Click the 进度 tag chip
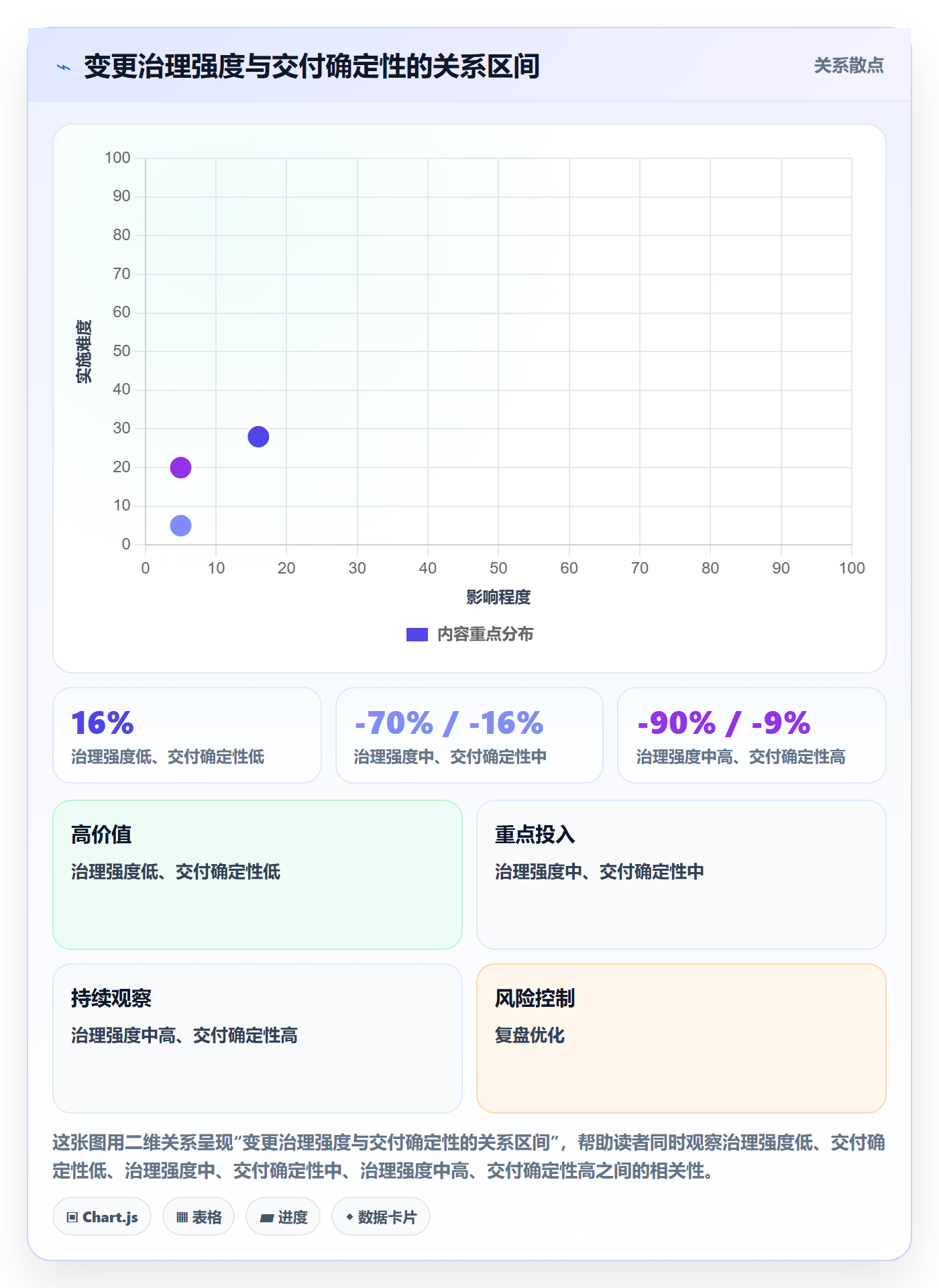Image resolution: width=939 pixels, height=1288 pixels. click(x=283, y=1217)
